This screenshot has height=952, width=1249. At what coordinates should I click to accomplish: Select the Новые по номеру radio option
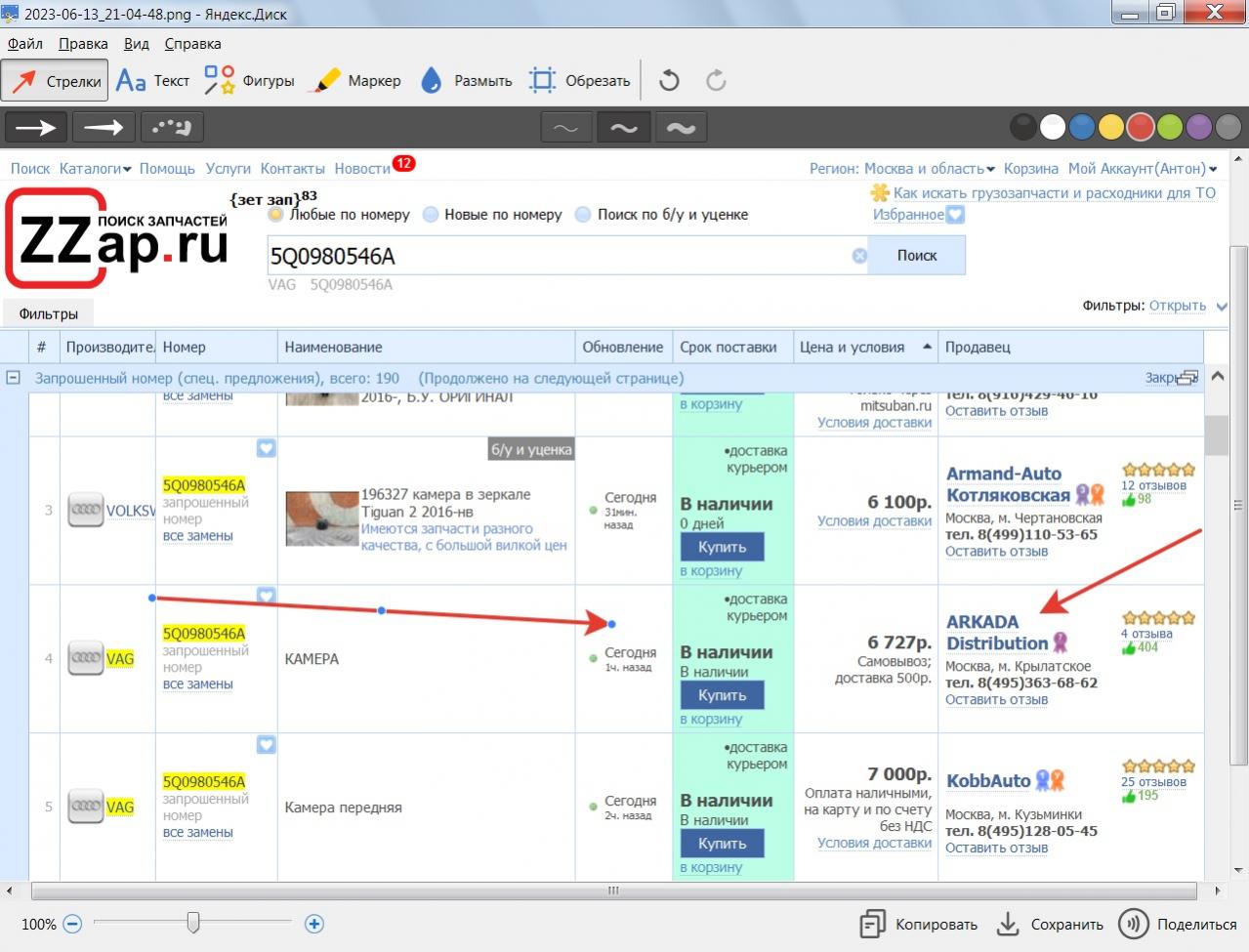(x=431, y=215)
